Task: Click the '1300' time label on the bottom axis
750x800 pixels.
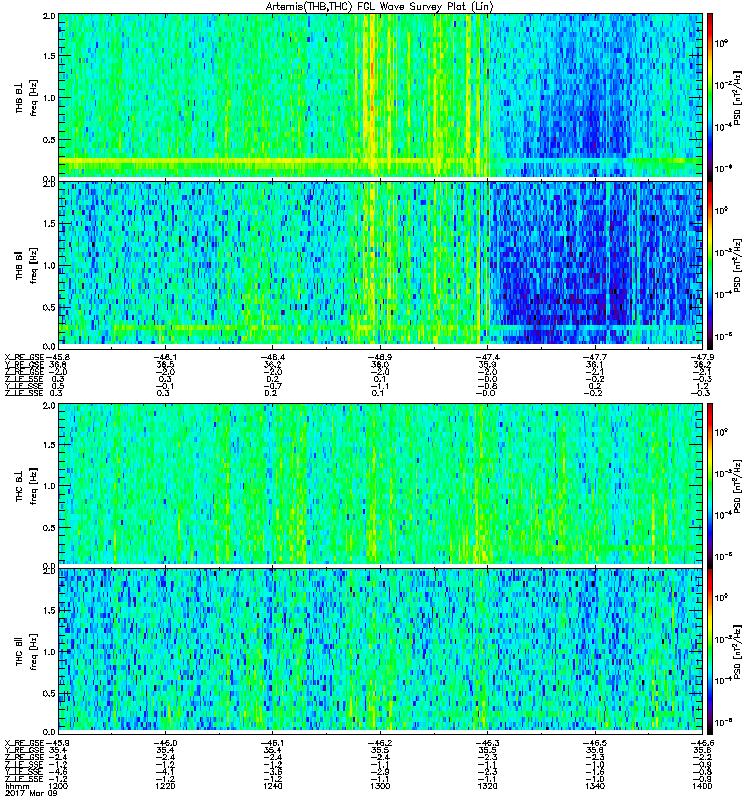Action: coord(380,786)
